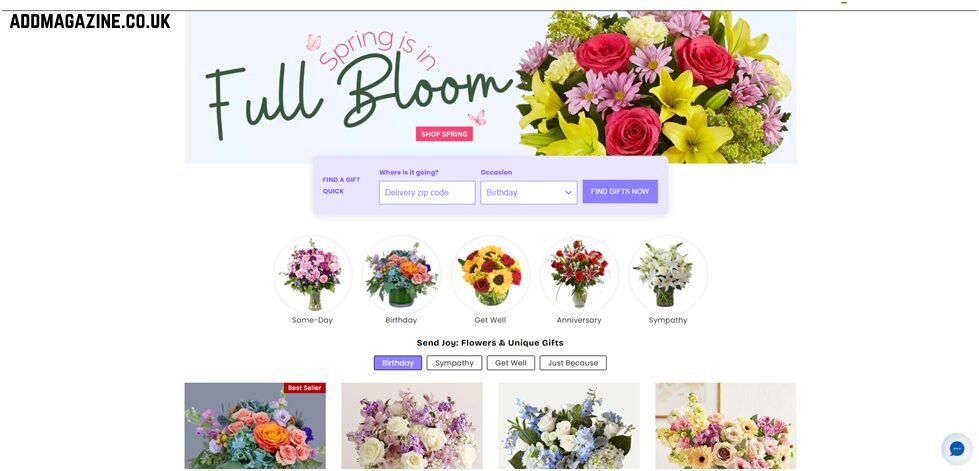Click the Delivery zip code field
The width and height of the screenshot is (979, 471).
click(x=427, y=192)
